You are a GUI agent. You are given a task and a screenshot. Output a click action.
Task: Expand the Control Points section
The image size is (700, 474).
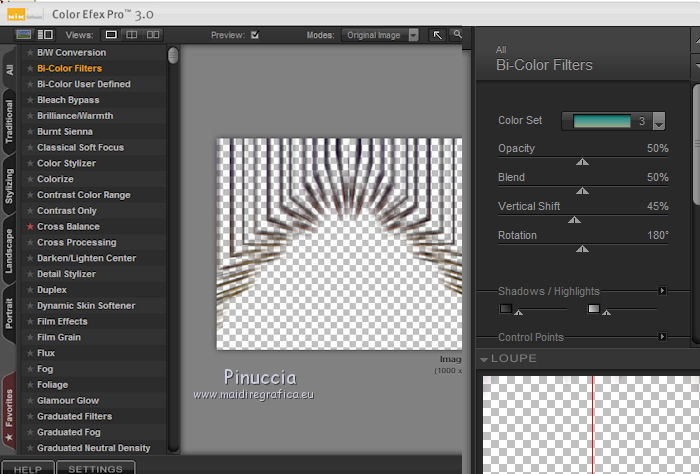pos(661,337)
